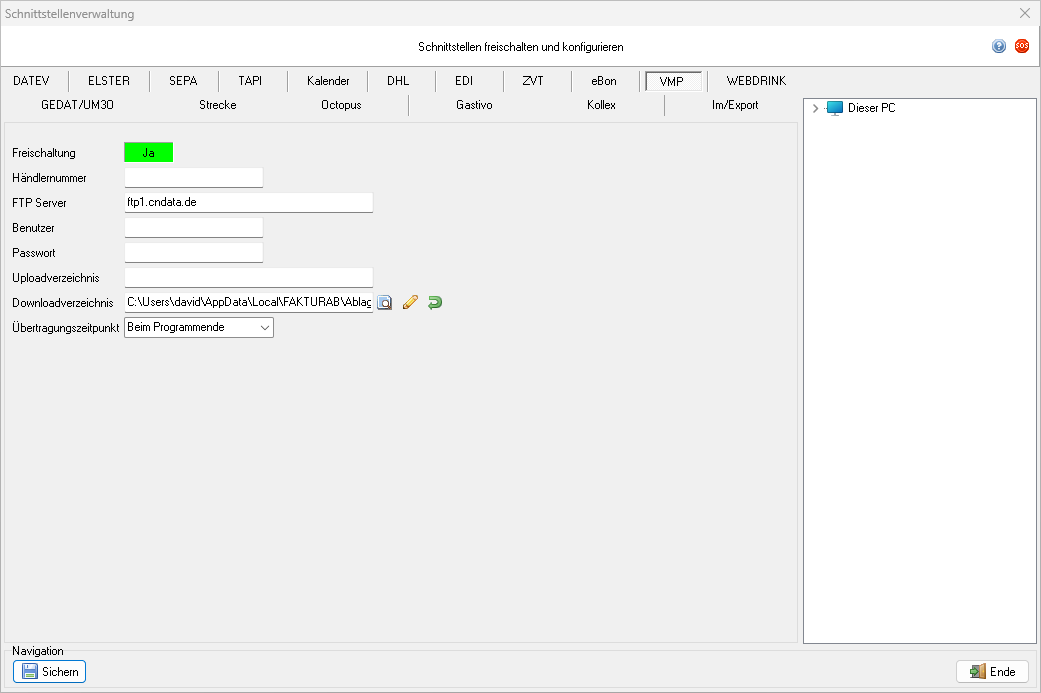
Task: Select the SEPA tab
Action: (183, 81)
